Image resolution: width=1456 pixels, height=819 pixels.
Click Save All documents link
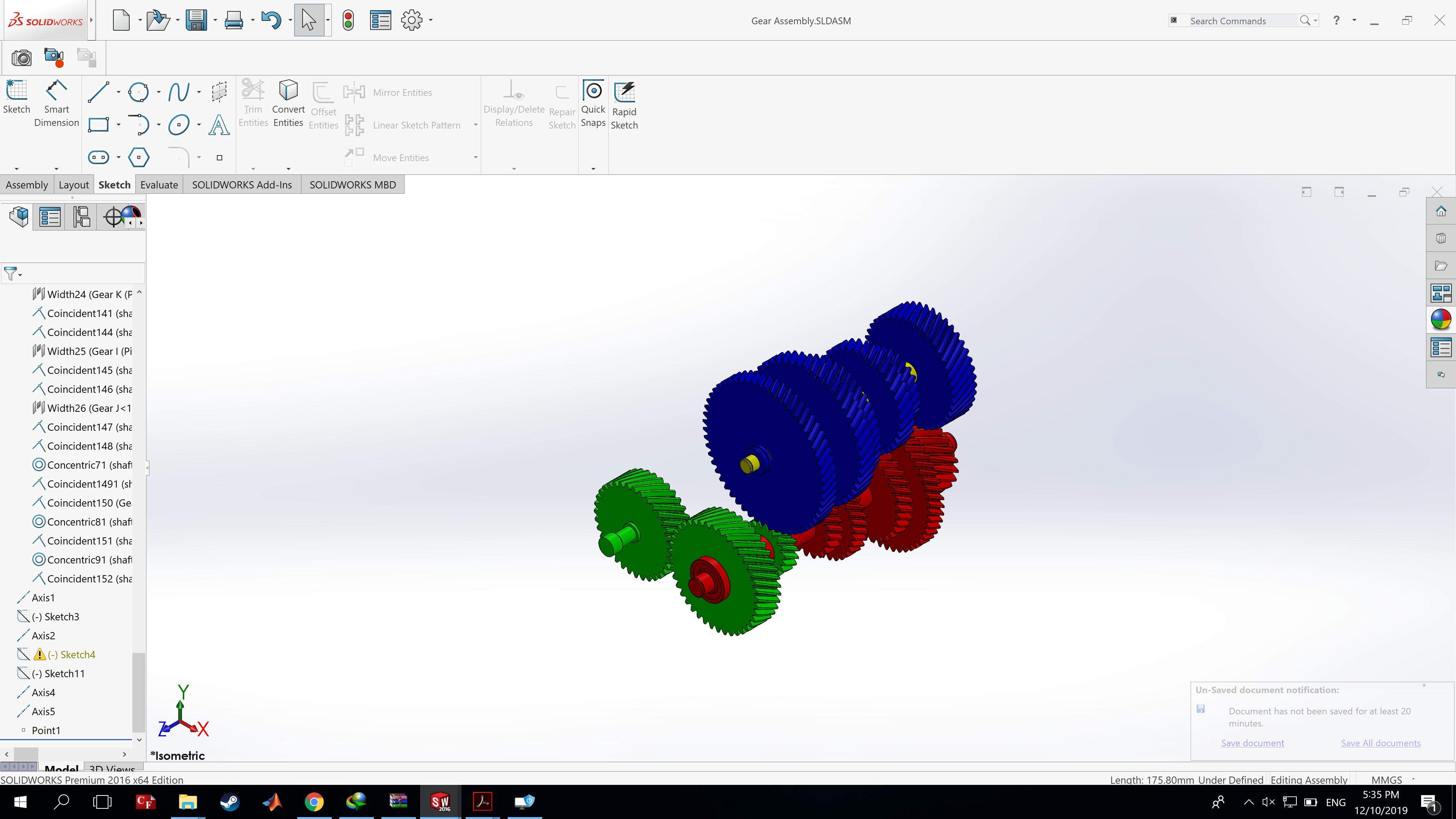(1380, 743)
